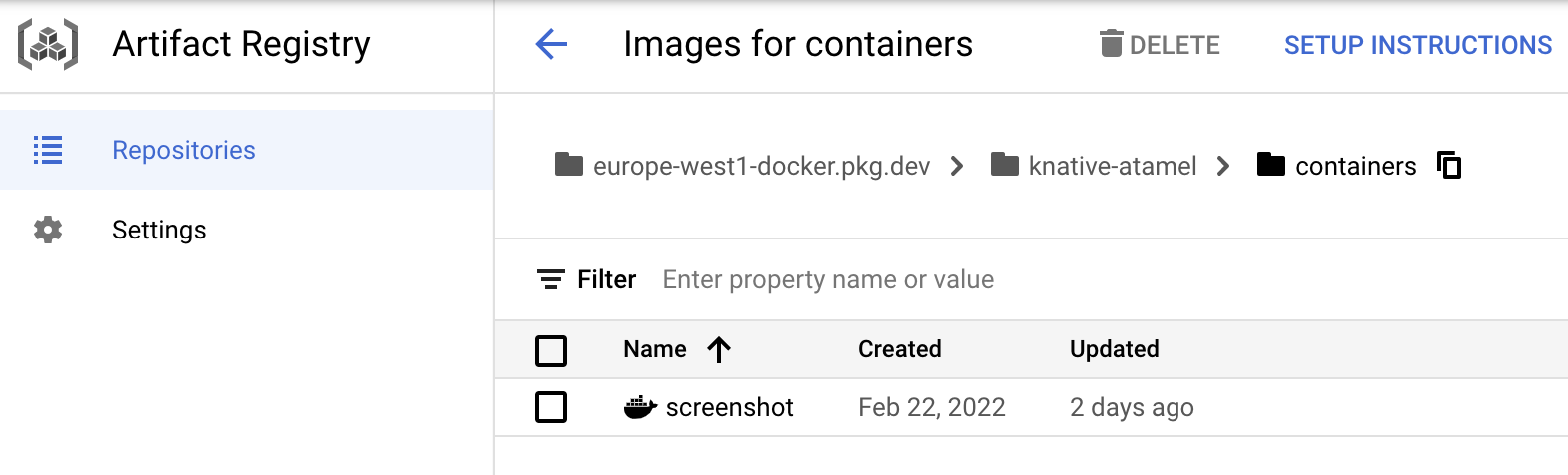Click the copy path icon beside containers
The width and height of the screenshot is (1568, 475).
tap(1449, 165)
